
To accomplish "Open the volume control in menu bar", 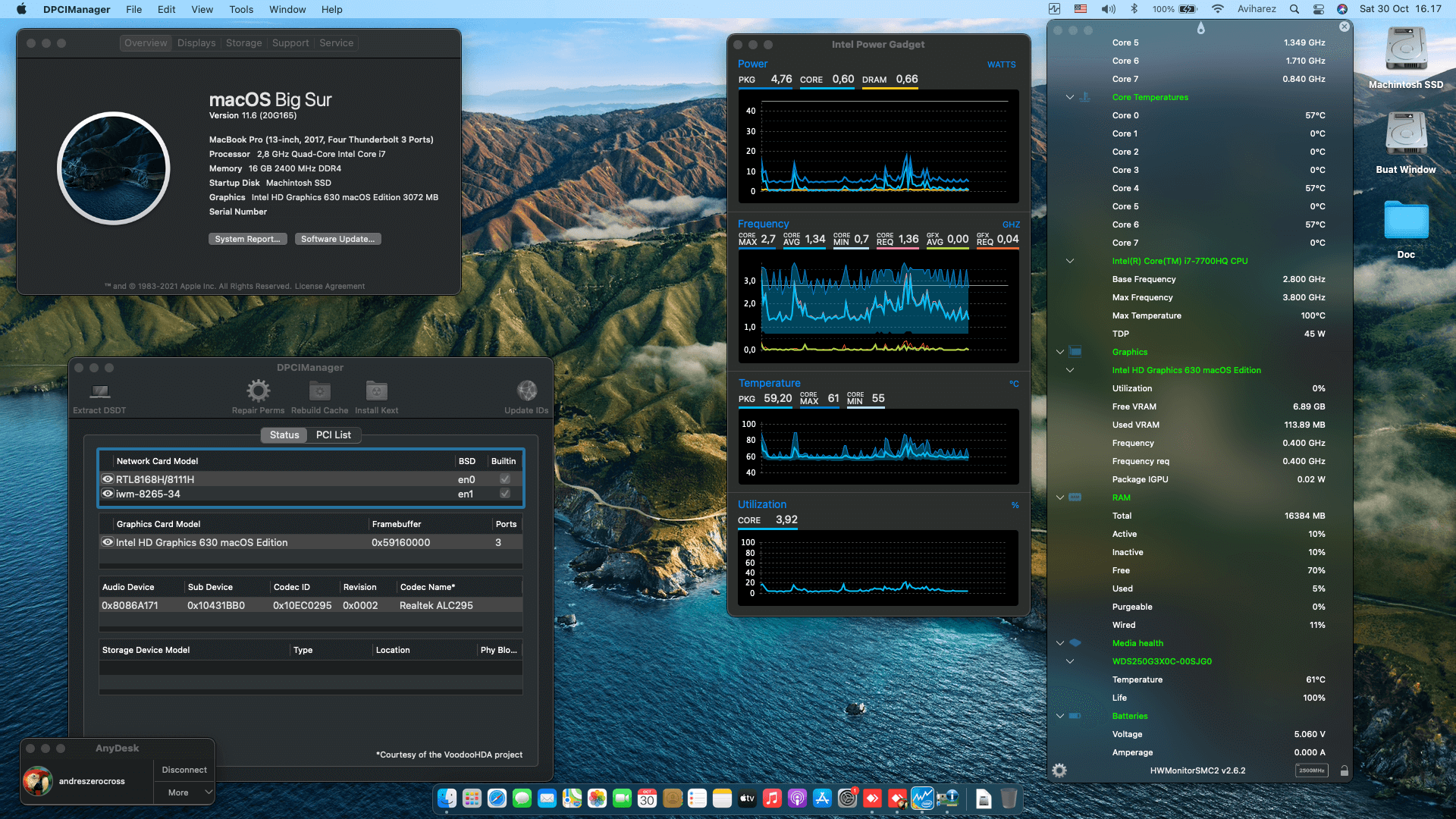I will [x=1108, y=9].
